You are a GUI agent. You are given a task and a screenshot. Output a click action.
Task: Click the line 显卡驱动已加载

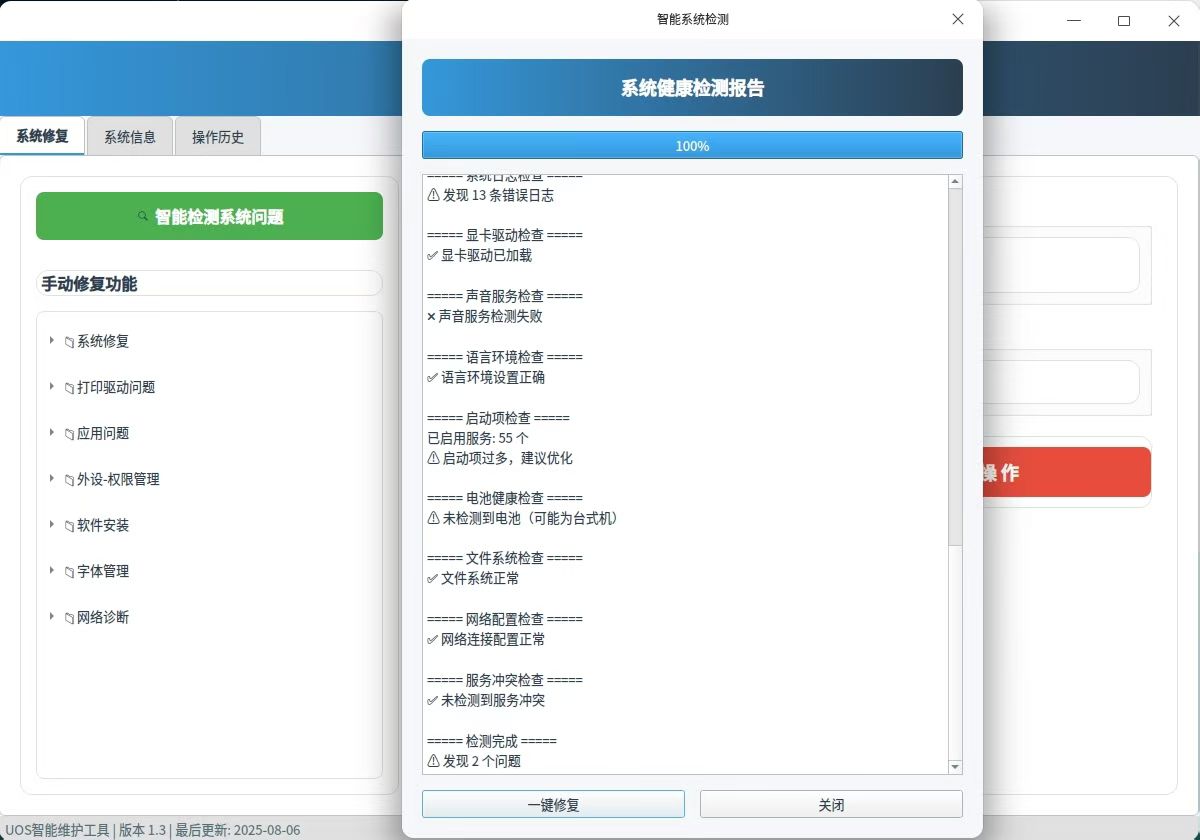pyautogui.click(x=479, y=255)
